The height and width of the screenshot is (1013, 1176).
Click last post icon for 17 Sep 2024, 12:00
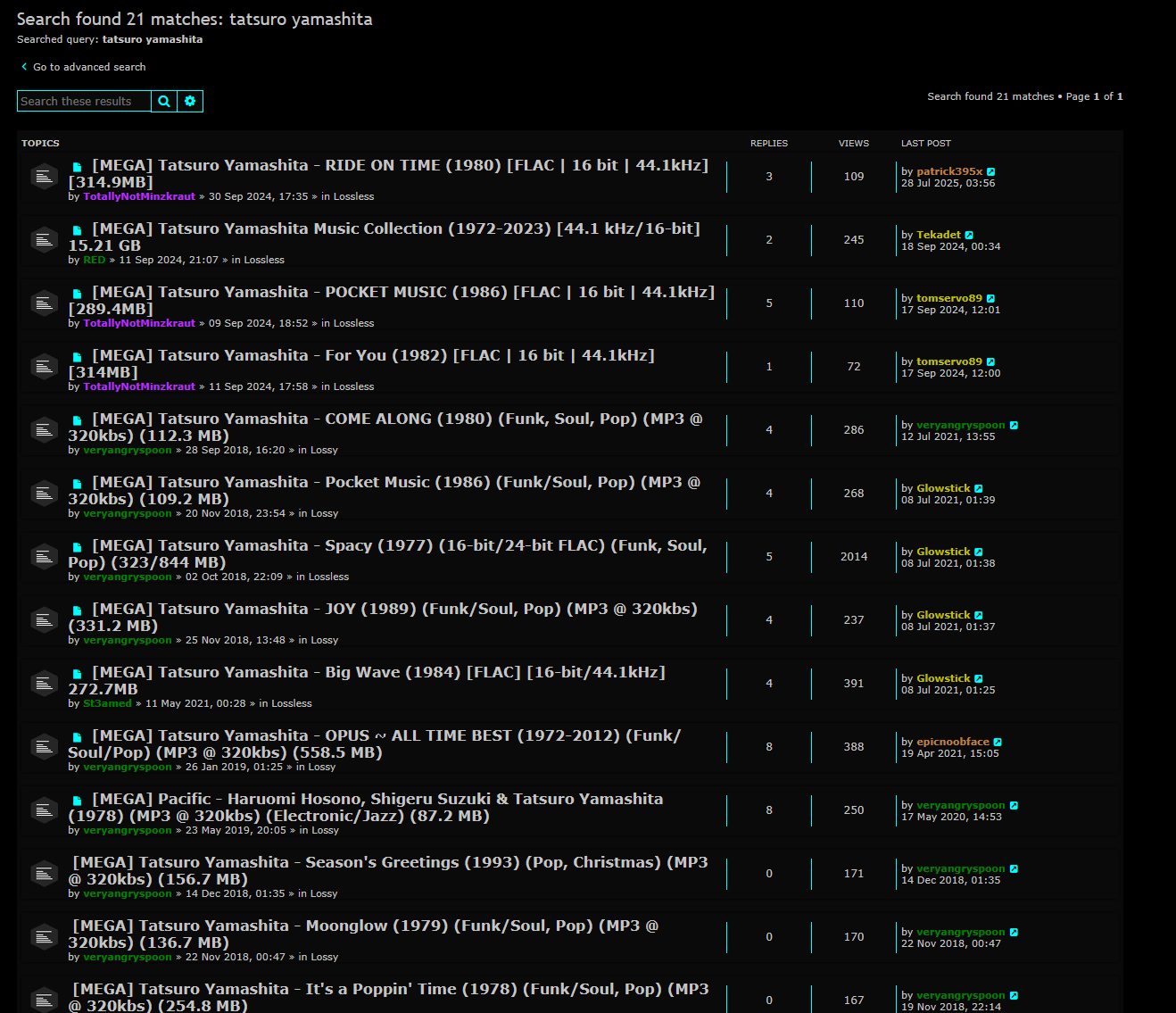point(990,362)
